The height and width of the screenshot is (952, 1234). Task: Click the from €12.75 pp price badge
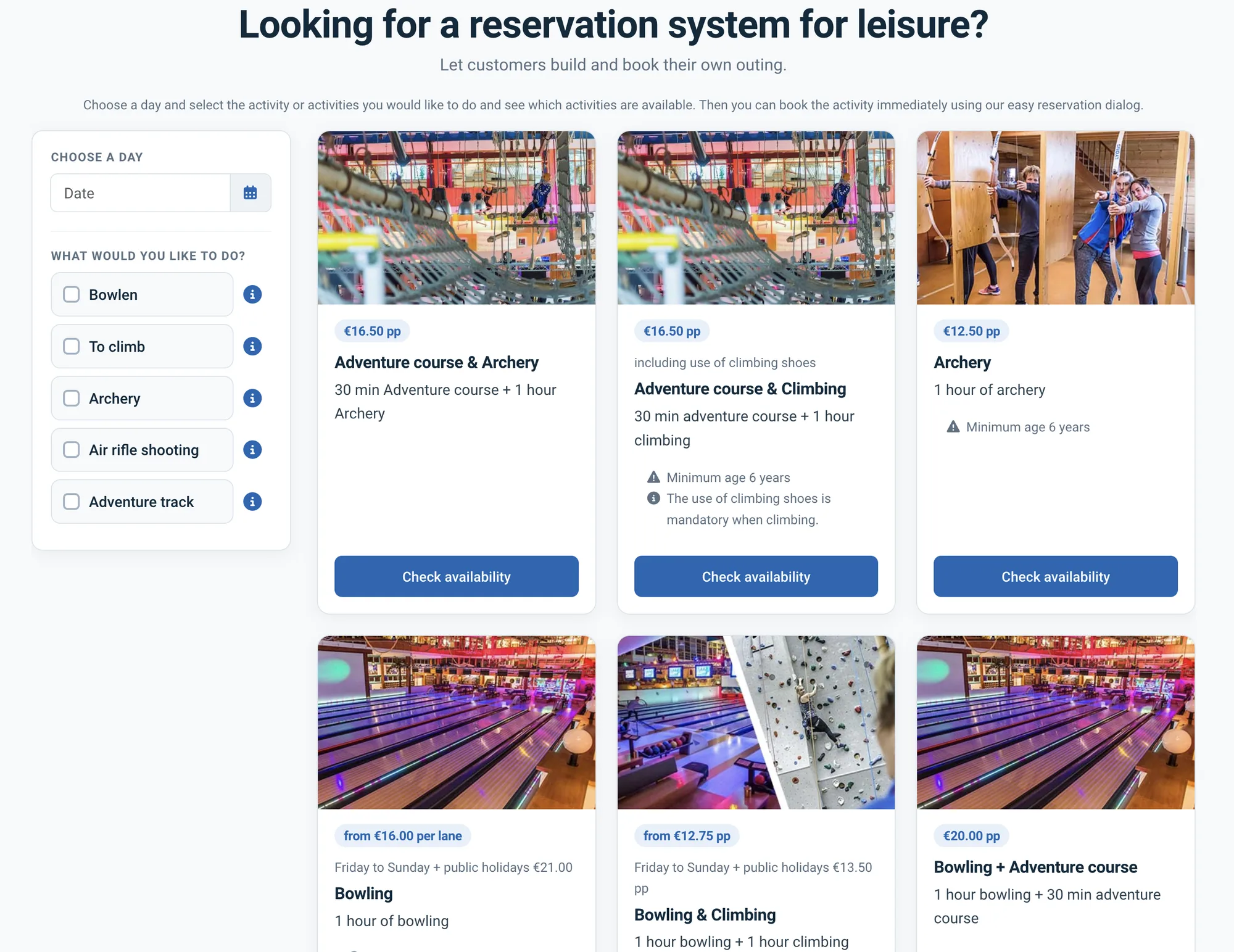pyautogui.click(x=687, y=835)
